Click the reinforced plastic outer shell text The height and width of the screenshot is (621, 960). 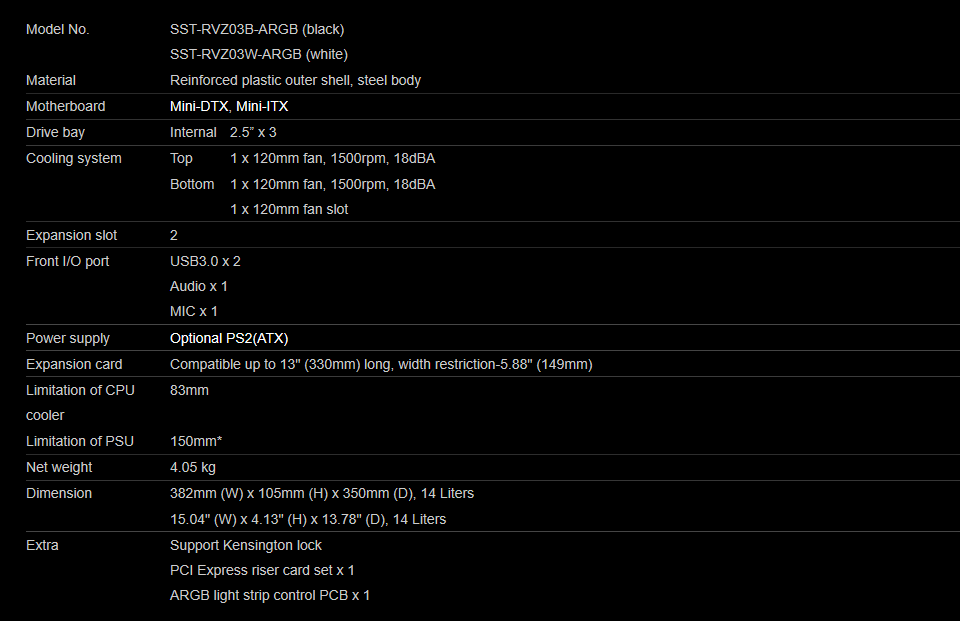pos(295,80)
